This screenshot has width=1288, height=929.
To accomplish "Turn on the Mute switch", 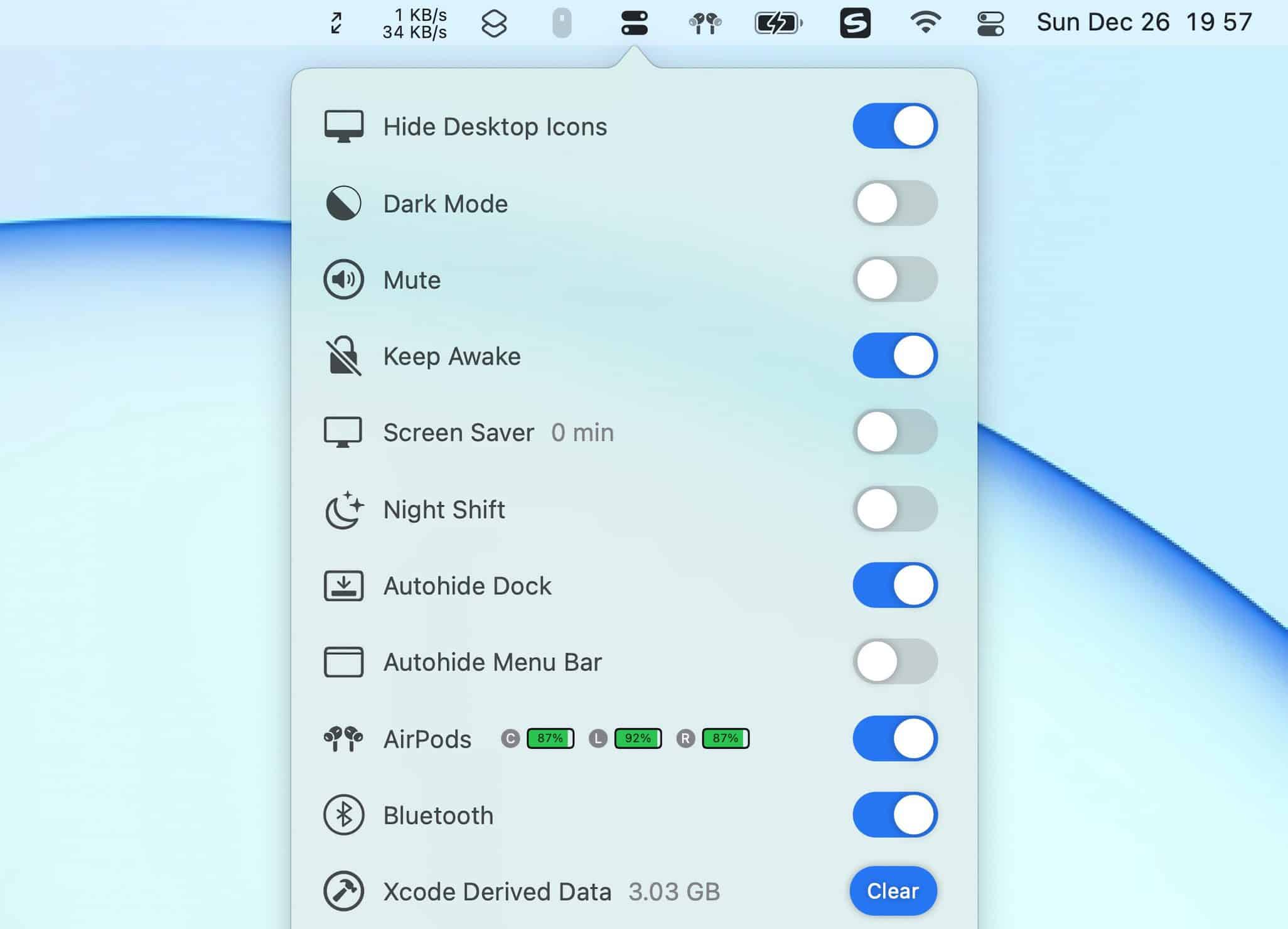I will [895, 279].
